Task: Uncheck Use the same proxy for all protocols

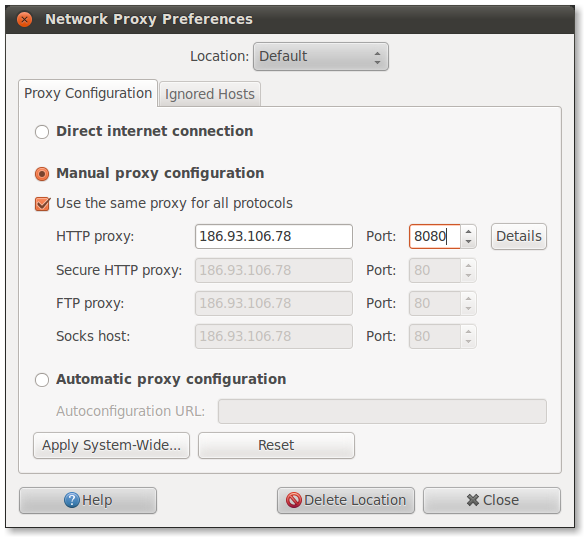Action: tap(42, 204)
